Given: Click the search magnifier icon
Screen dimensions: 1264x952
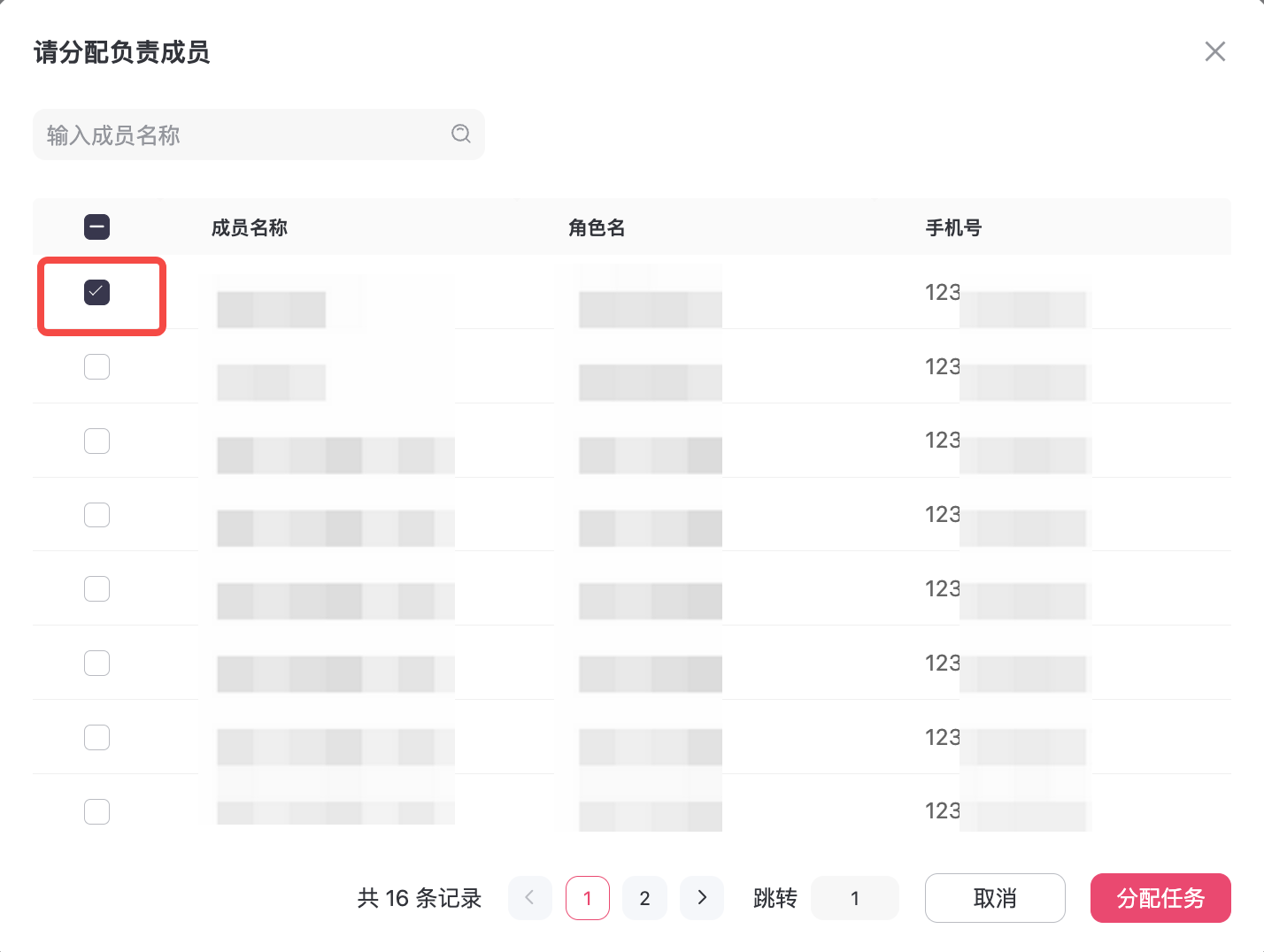Looking at the screenshot, I should point(460,134).
